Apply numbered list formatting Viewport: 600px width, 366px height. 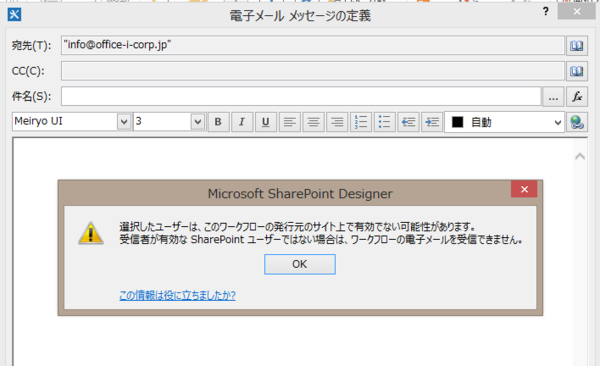pyautogui.click(x=361, y=122)
